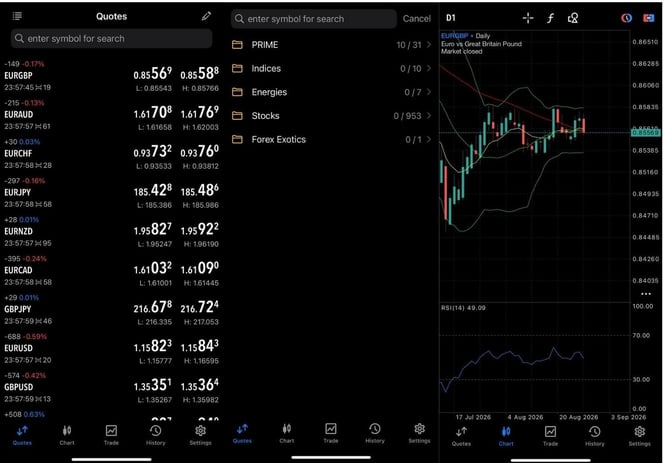664x463 pixels.
Task: Open three-dots menu on chart price axis
Action: [646, 294]
